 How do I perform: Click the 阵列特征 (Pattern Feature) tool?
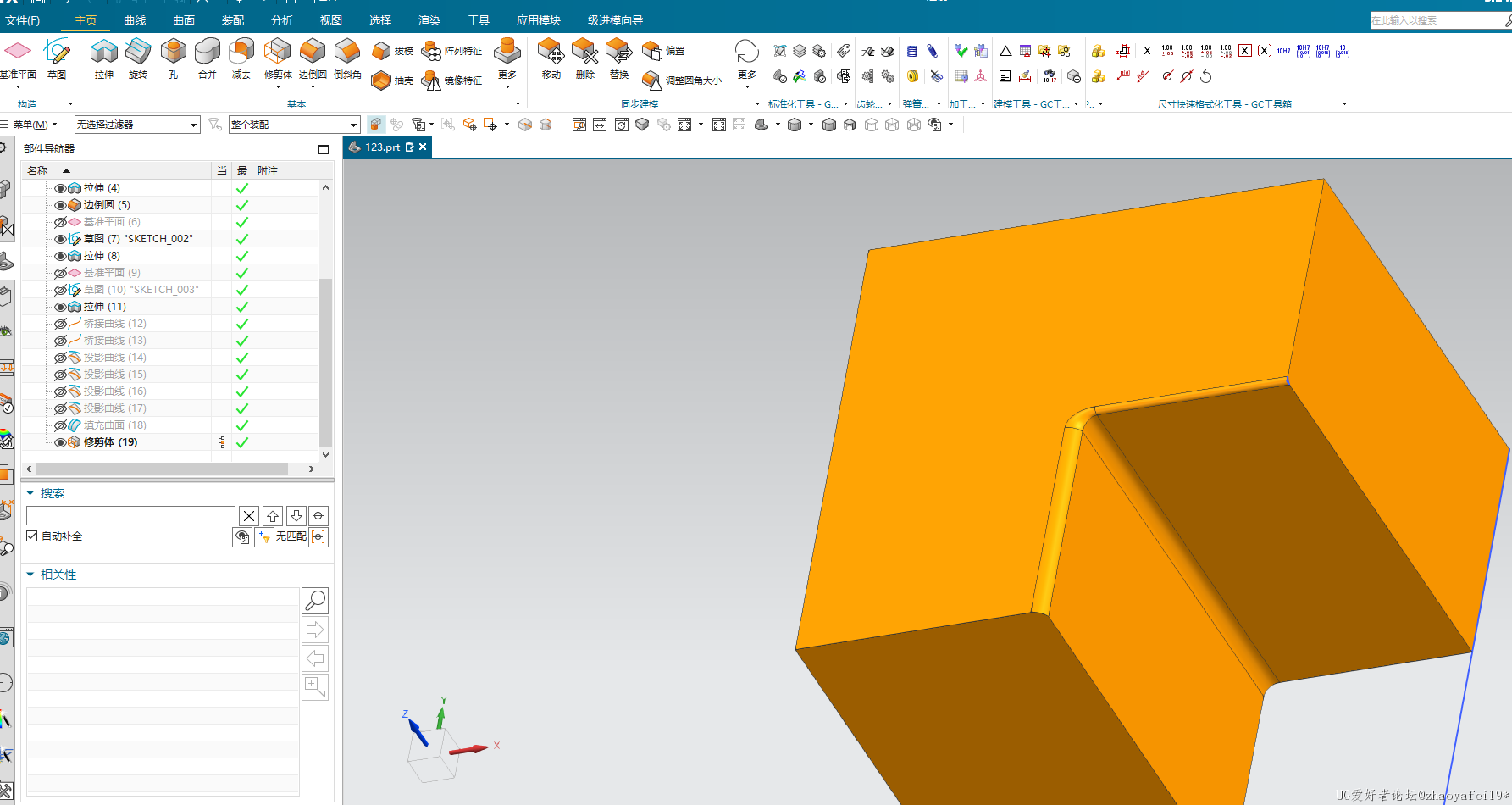click(x=452, y=51)
